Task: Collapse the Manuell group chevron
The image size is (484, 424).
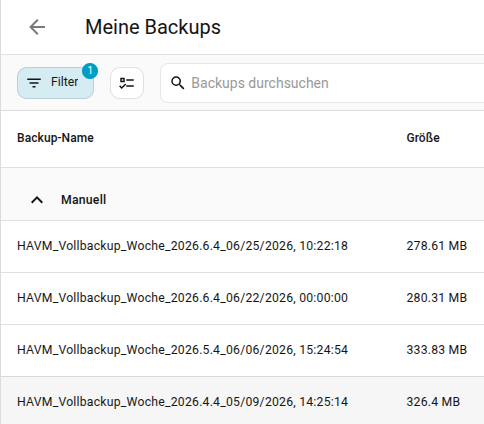Action: tap(37, 200)
